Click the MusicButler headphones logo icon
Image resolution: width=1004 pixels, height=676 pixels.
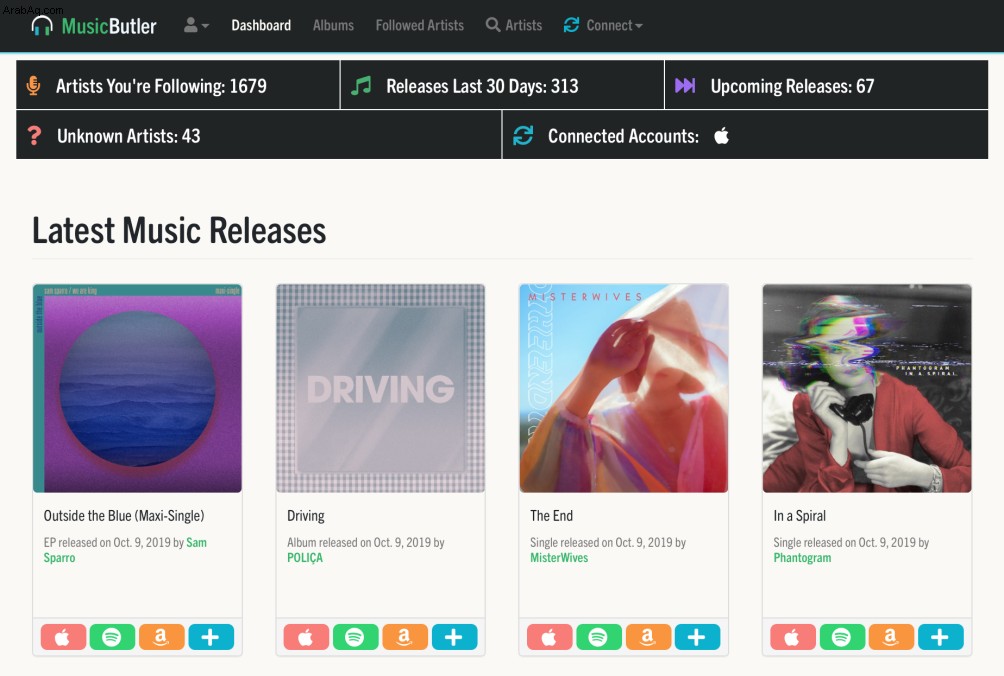(x=42, y=26)
